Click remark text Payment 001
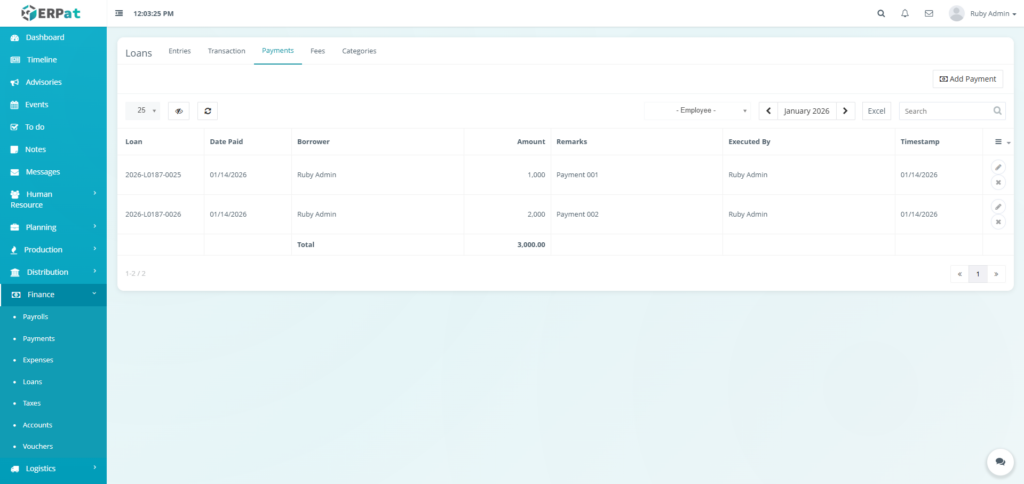Screen dimensions: 1024x484 click(x=577, y=175)
